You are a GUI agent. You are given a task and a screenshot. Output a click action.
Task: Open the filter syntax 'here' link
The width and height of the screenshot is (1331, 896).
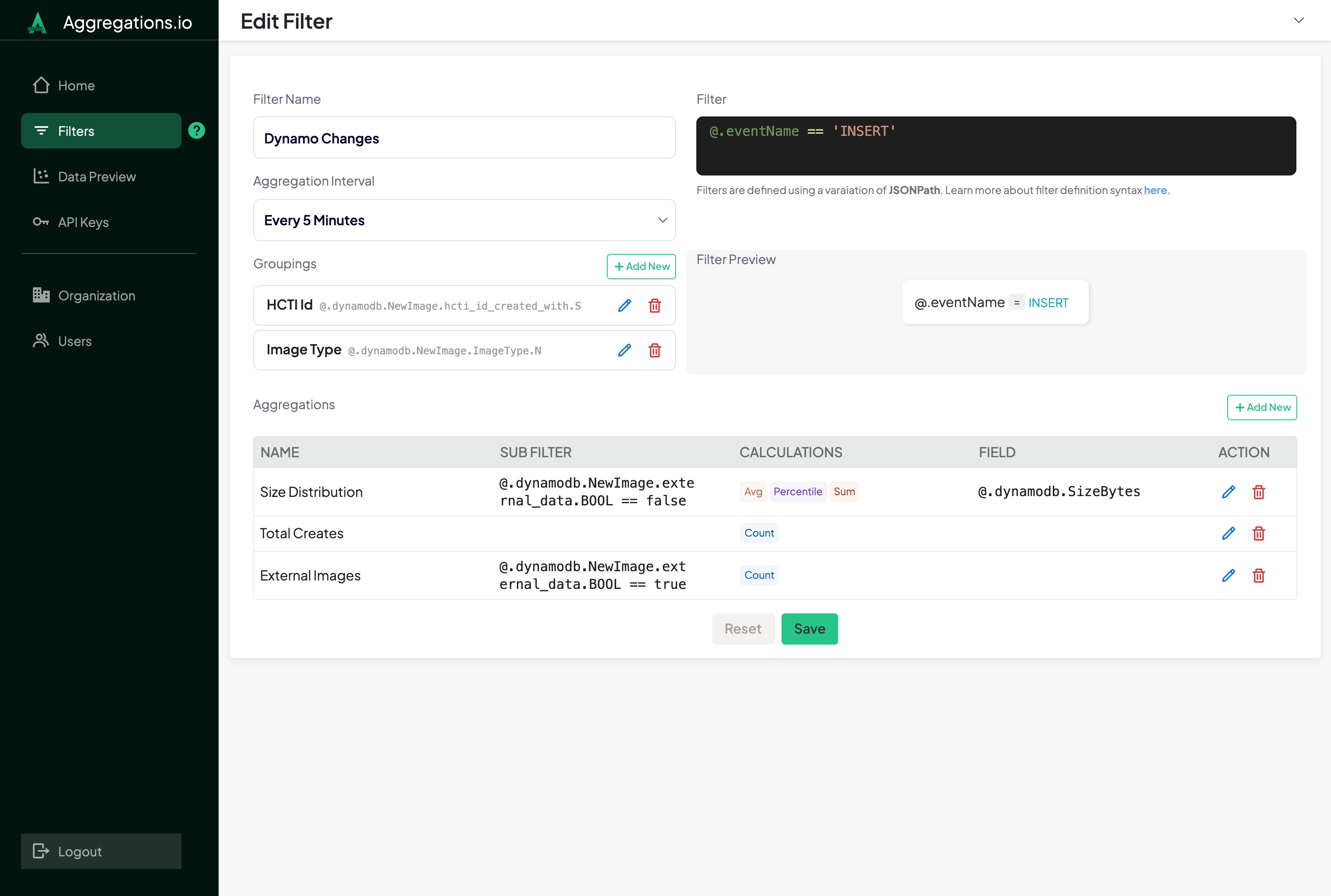(1155, 190)
